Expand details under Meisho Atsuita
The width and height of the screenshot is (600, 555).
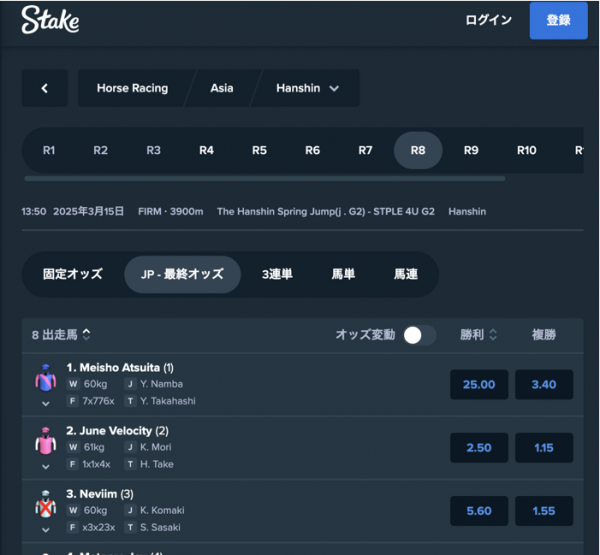pyautogui.click(x=46, y=403)
